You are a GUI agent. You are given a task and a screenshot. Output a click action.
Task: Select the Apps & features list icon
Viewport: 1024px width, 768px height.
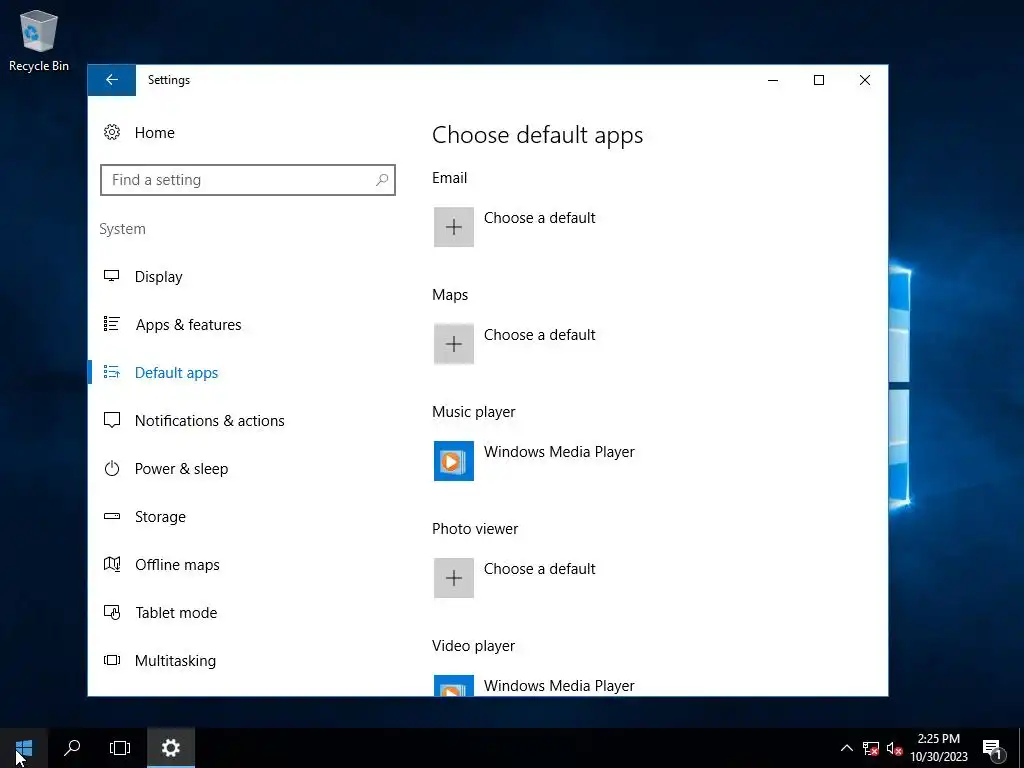(112, 324)
